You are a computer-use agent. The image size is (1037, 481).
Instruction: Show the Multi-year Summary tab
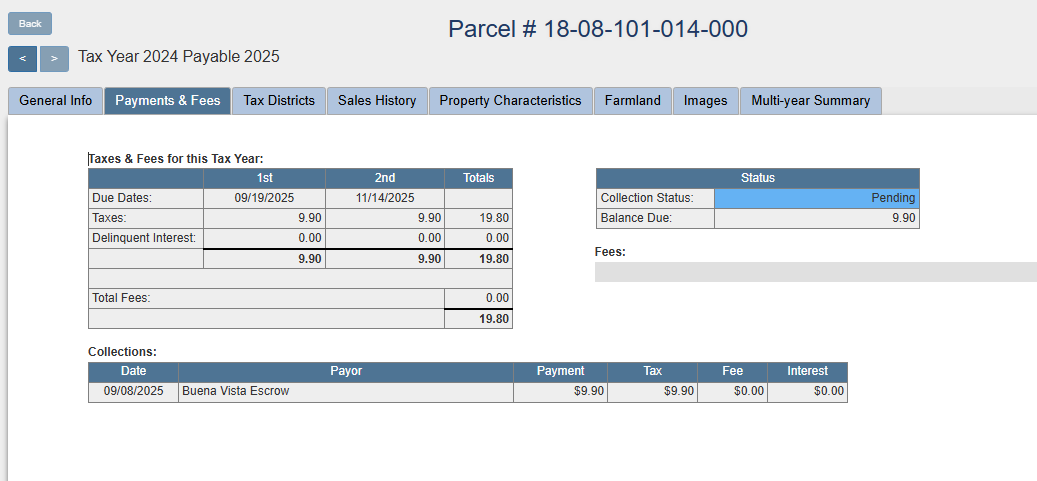point(810,101)
